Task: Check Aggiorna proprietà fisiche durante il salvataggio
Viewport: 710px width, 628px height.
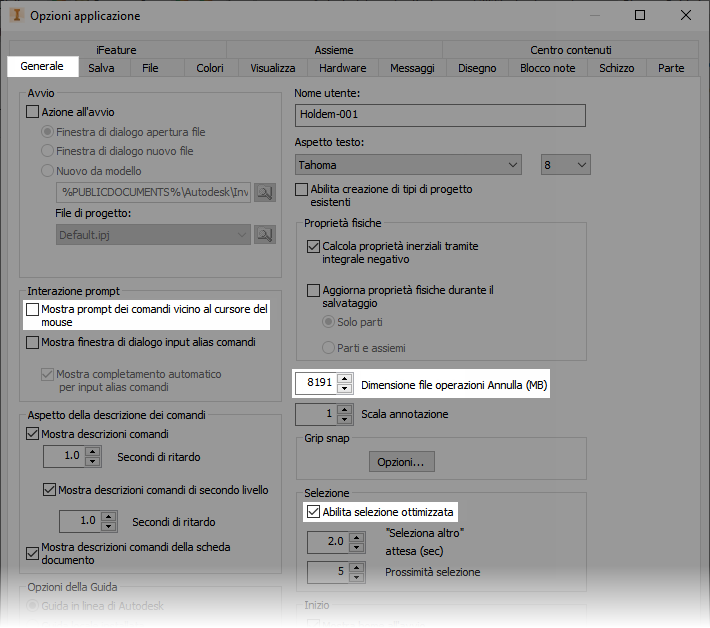Action: (313, 290)
